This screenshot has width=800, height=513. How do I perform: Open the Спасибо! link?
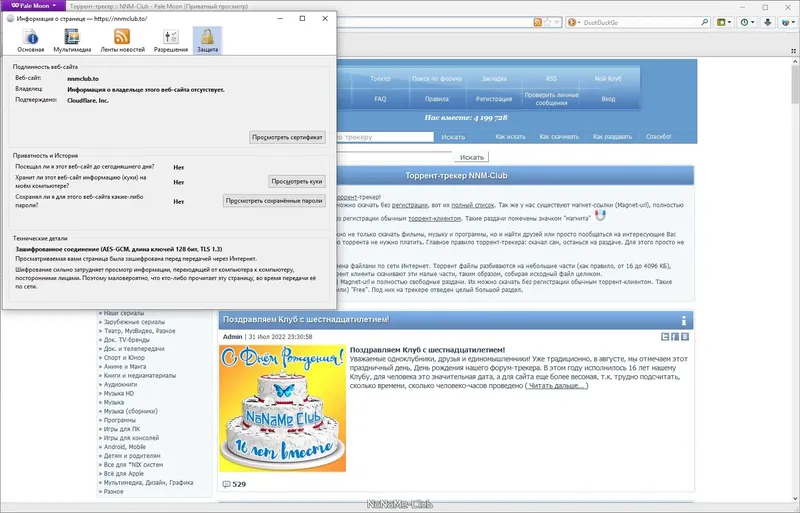(659, 137)
